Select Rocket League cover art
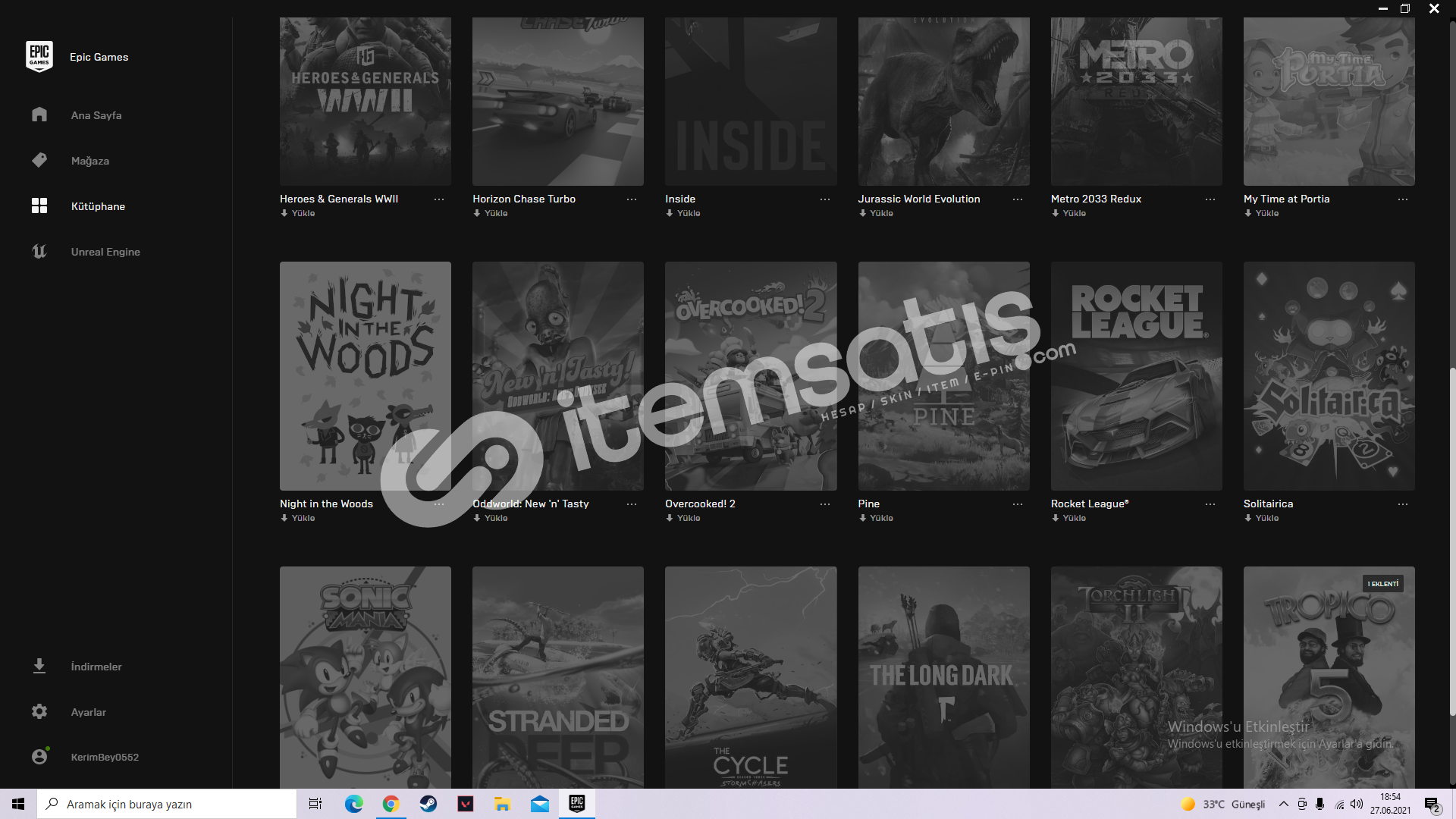Image resolution: width=1456 pixels, height=819 pixels. [x=1137, y=376]
